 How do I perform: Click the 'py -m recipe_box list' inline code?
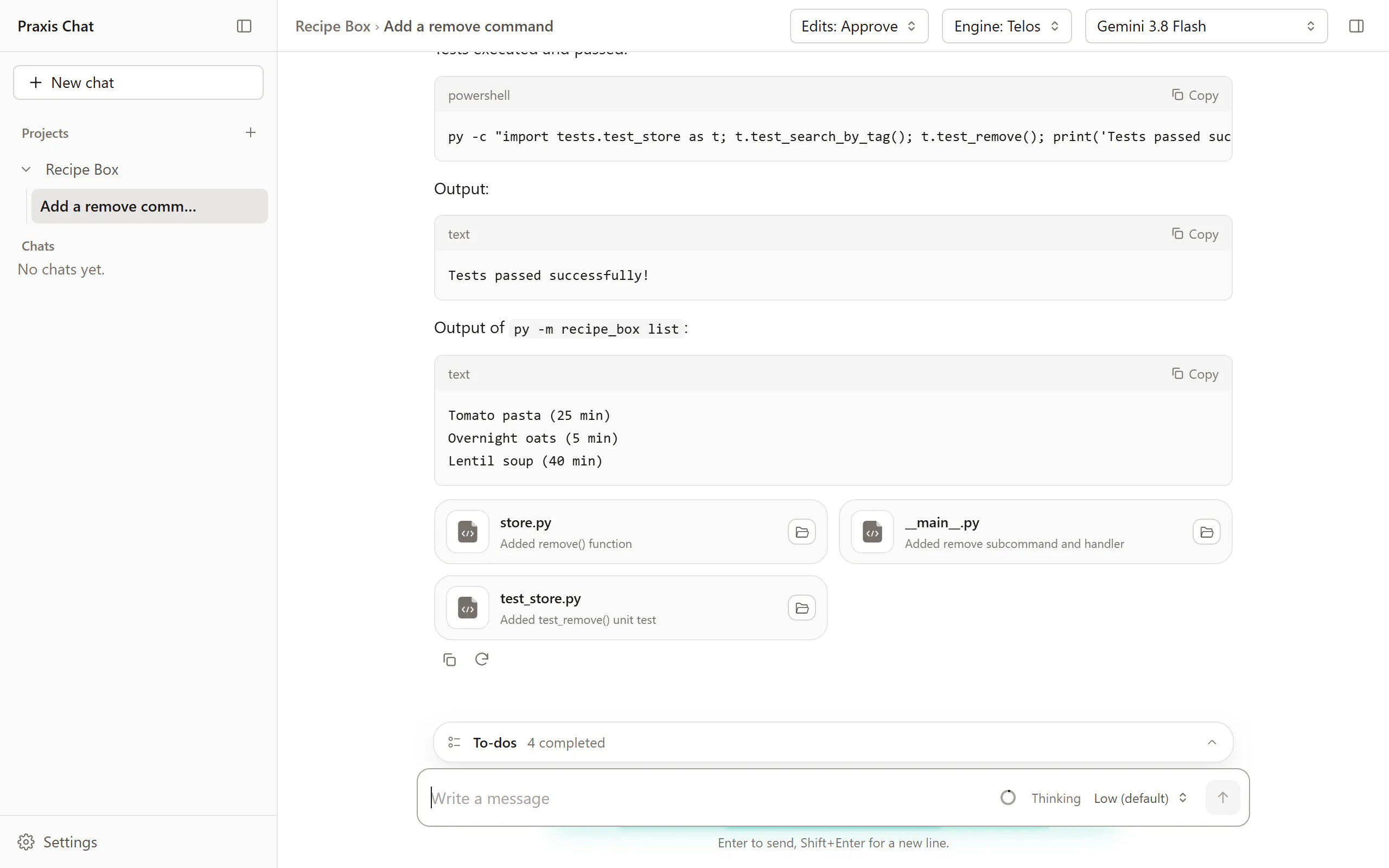coord(596,329)
